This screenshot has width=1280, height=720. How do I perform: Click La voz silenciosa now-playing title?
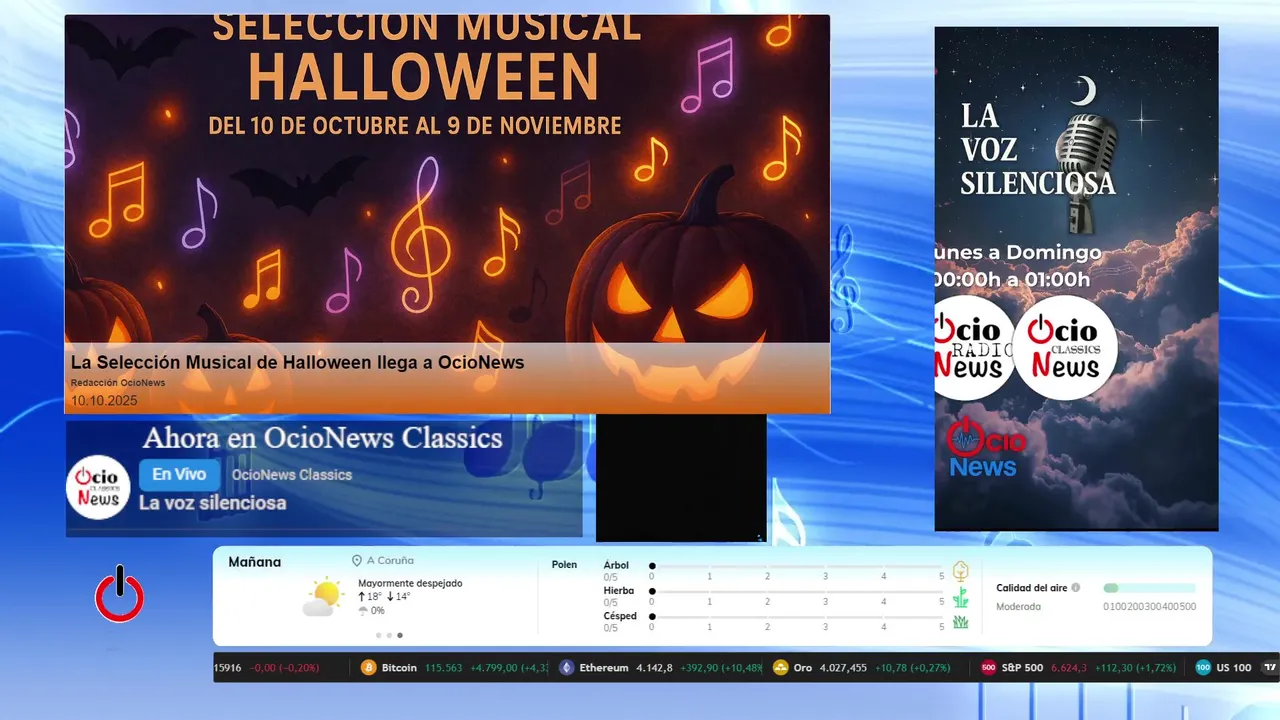point(212,503)
